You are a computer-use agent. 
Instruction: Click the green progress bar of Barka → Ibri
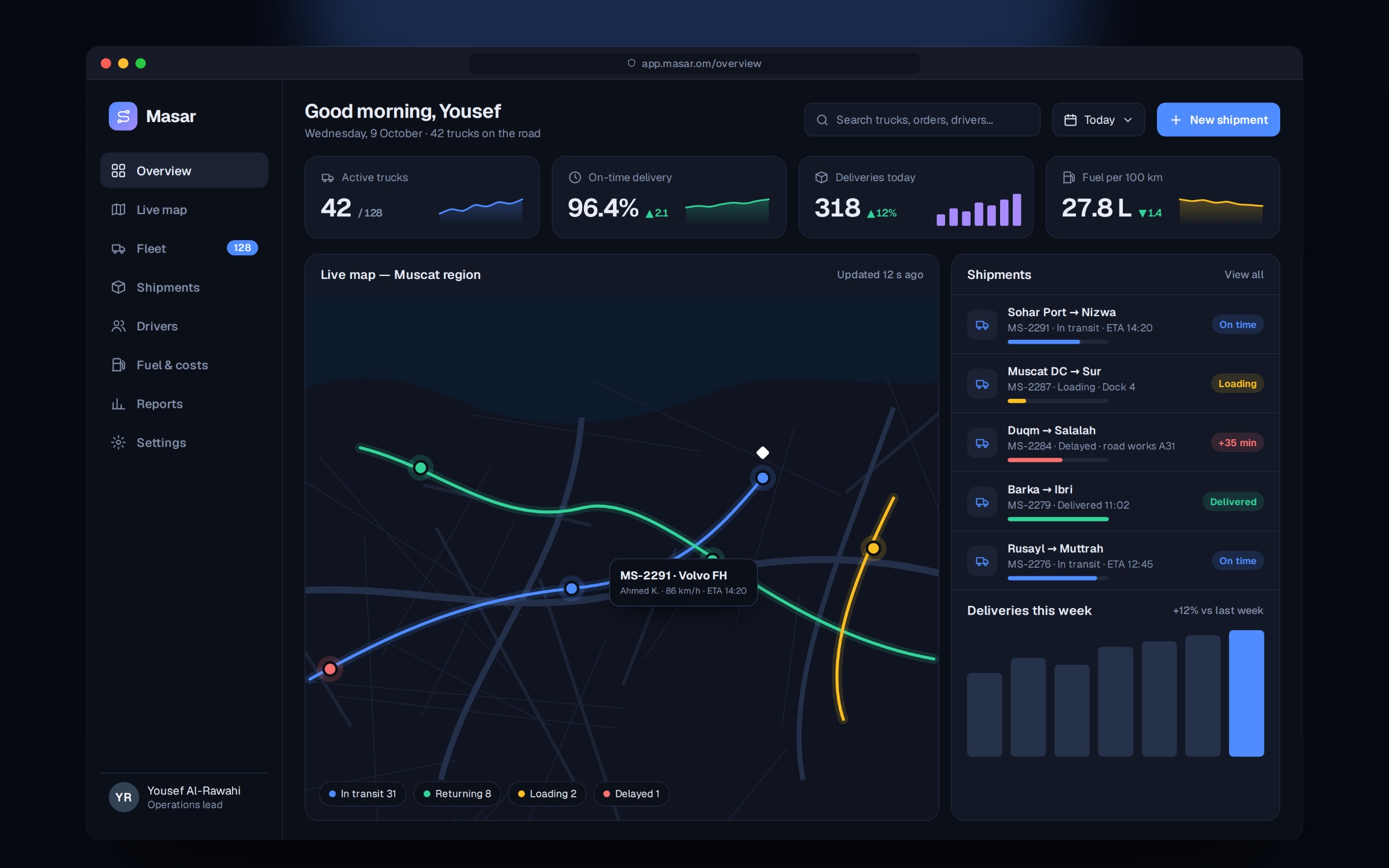[1058, 519]
